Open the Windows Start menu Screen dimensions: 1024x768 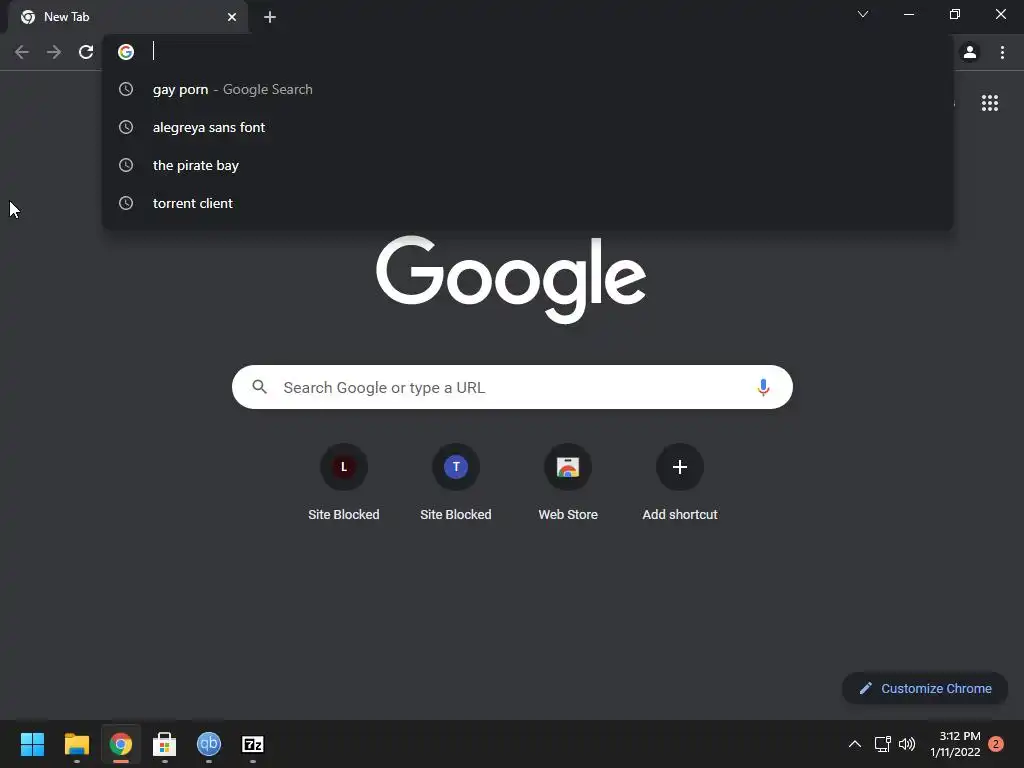click(x=32, y=744)
